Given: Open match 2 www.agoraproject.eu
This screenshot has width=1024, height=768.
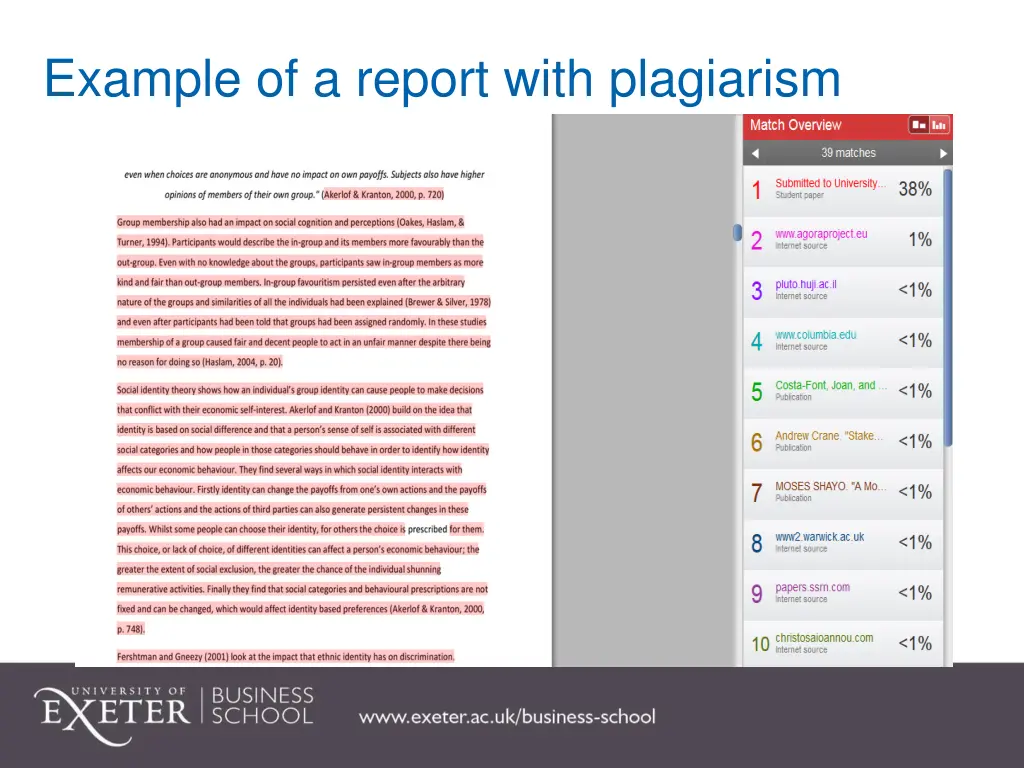Looking at the screenshot, I should pos(843,240).
